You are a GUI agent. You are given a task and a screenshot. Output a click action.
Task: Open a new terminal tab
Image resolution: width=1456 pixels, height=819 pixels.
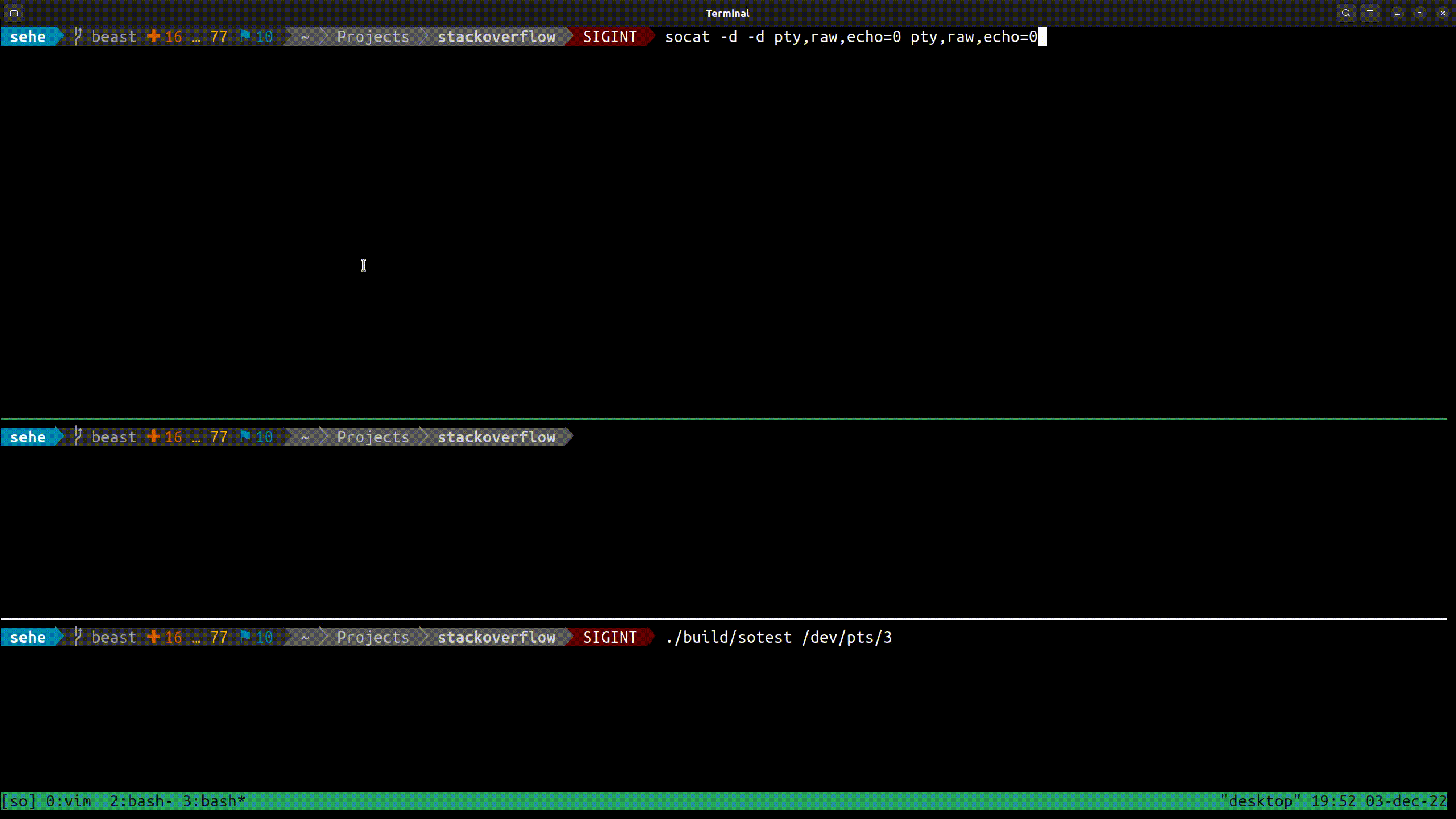13,13
